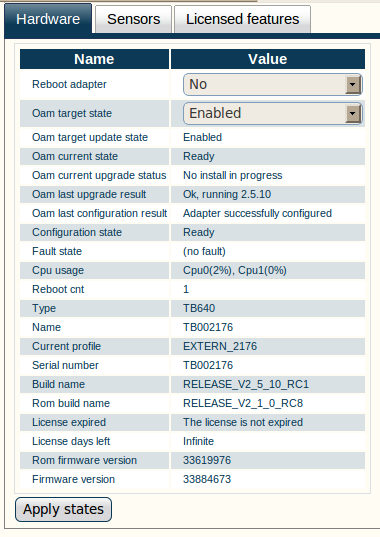This screenshot has width=380, height=537.
Task: Click the RELEASE_V2_5_10_RC1 build name value
Action: click(246, 384)
